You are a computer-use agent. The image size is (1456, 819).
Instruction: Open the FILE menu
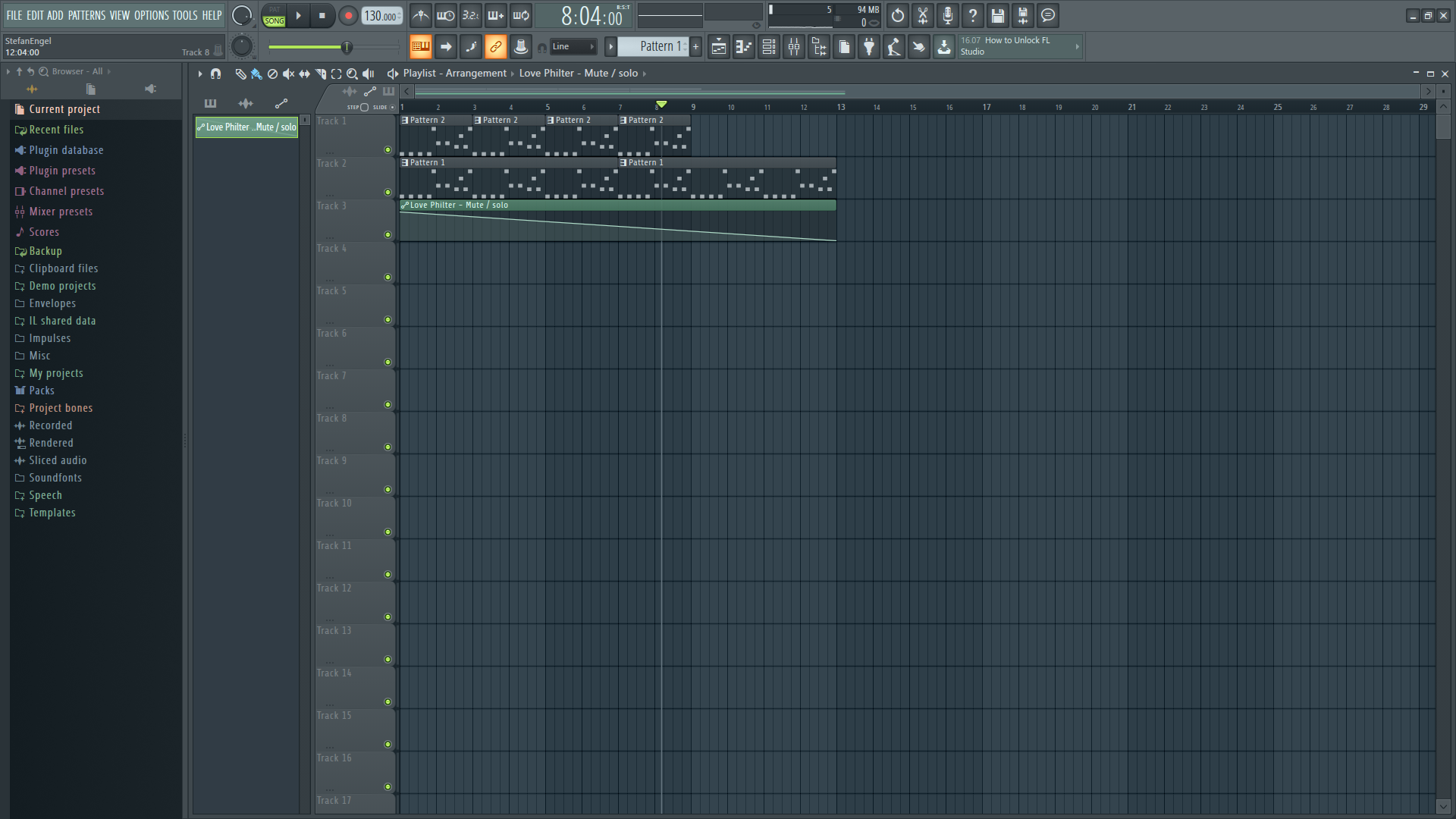pyautogui.click(x=14, y=15)
